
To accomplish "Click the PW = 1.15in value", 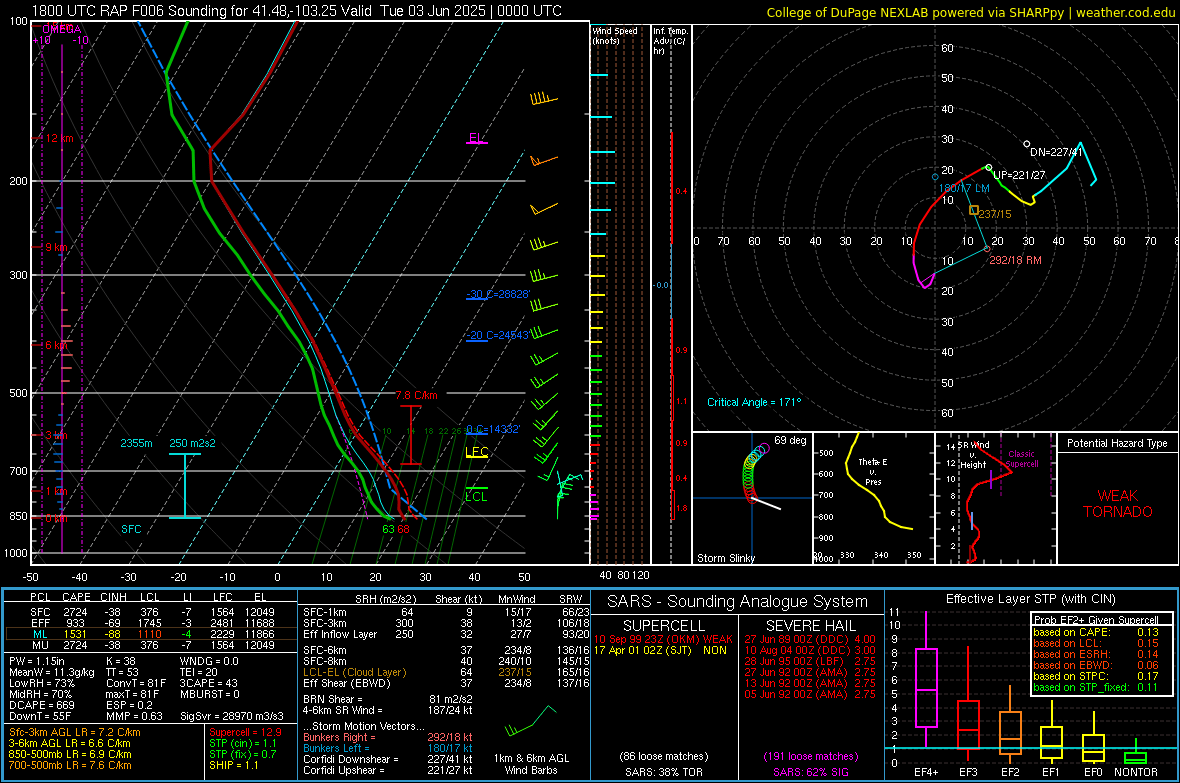I will [36, 661].
